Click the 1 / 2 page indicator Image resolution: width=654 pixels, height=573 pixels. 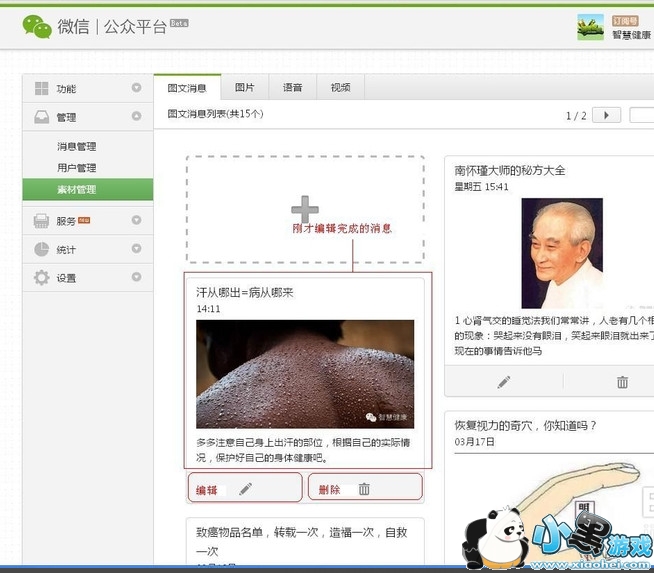(576, 116)
